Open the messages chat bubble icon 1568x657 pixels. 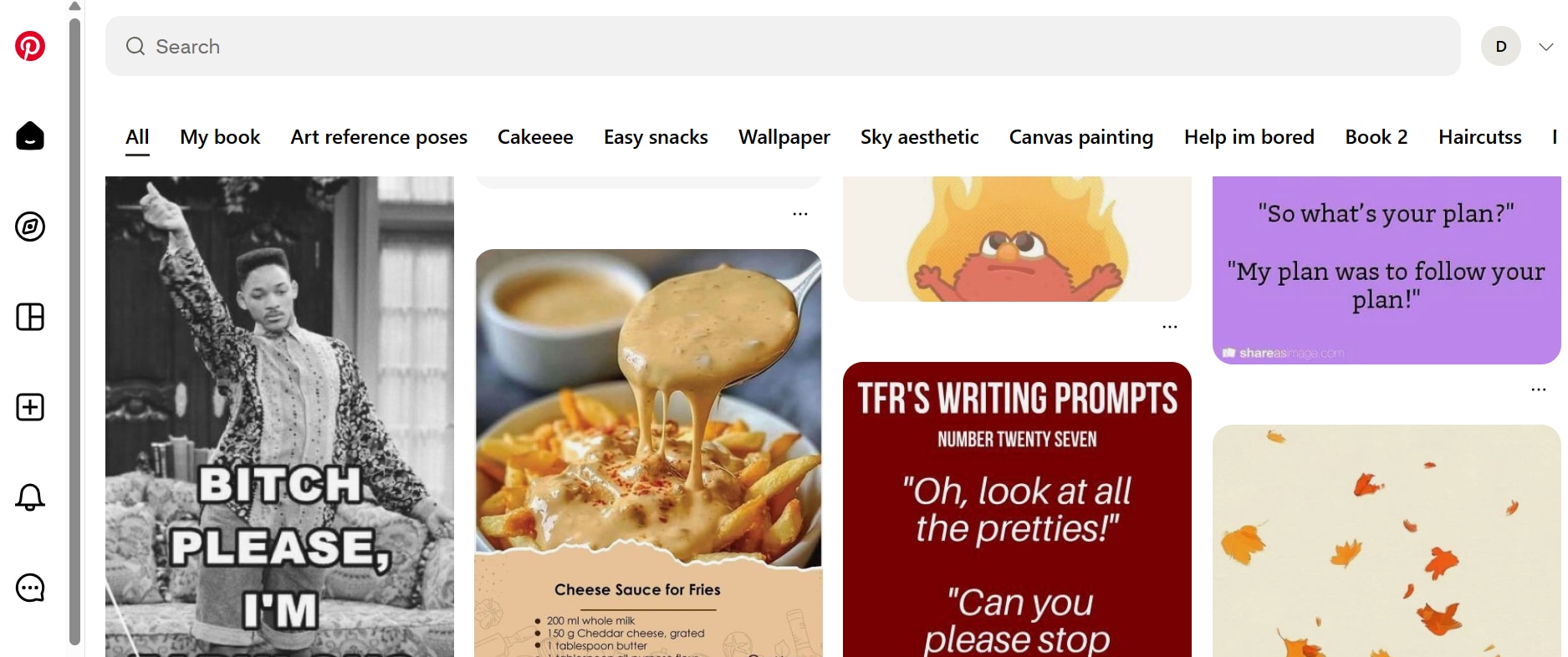point(30,588)
